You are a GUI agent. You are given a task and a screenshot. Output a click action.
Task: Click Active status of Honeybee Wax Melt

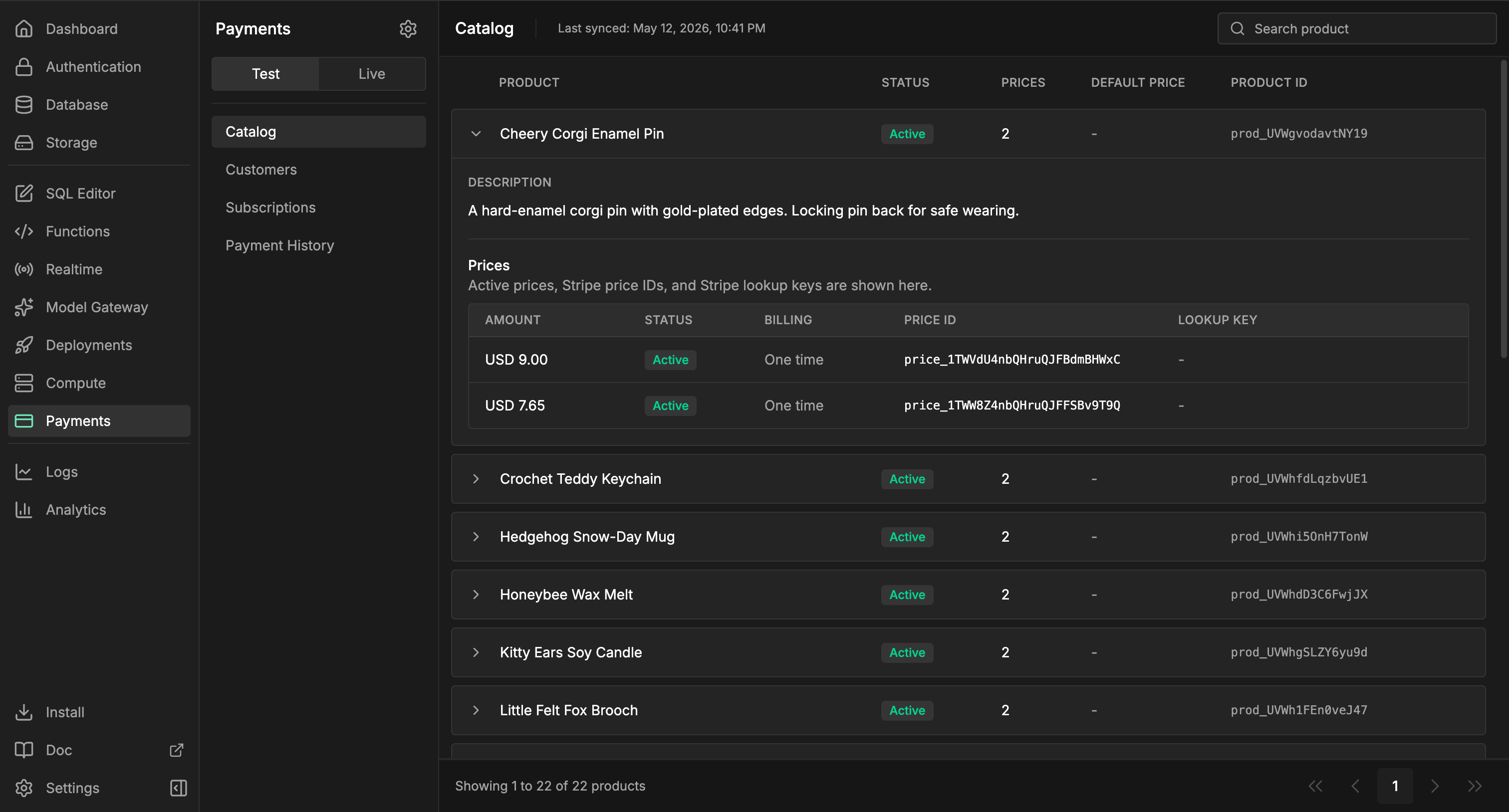907,595
